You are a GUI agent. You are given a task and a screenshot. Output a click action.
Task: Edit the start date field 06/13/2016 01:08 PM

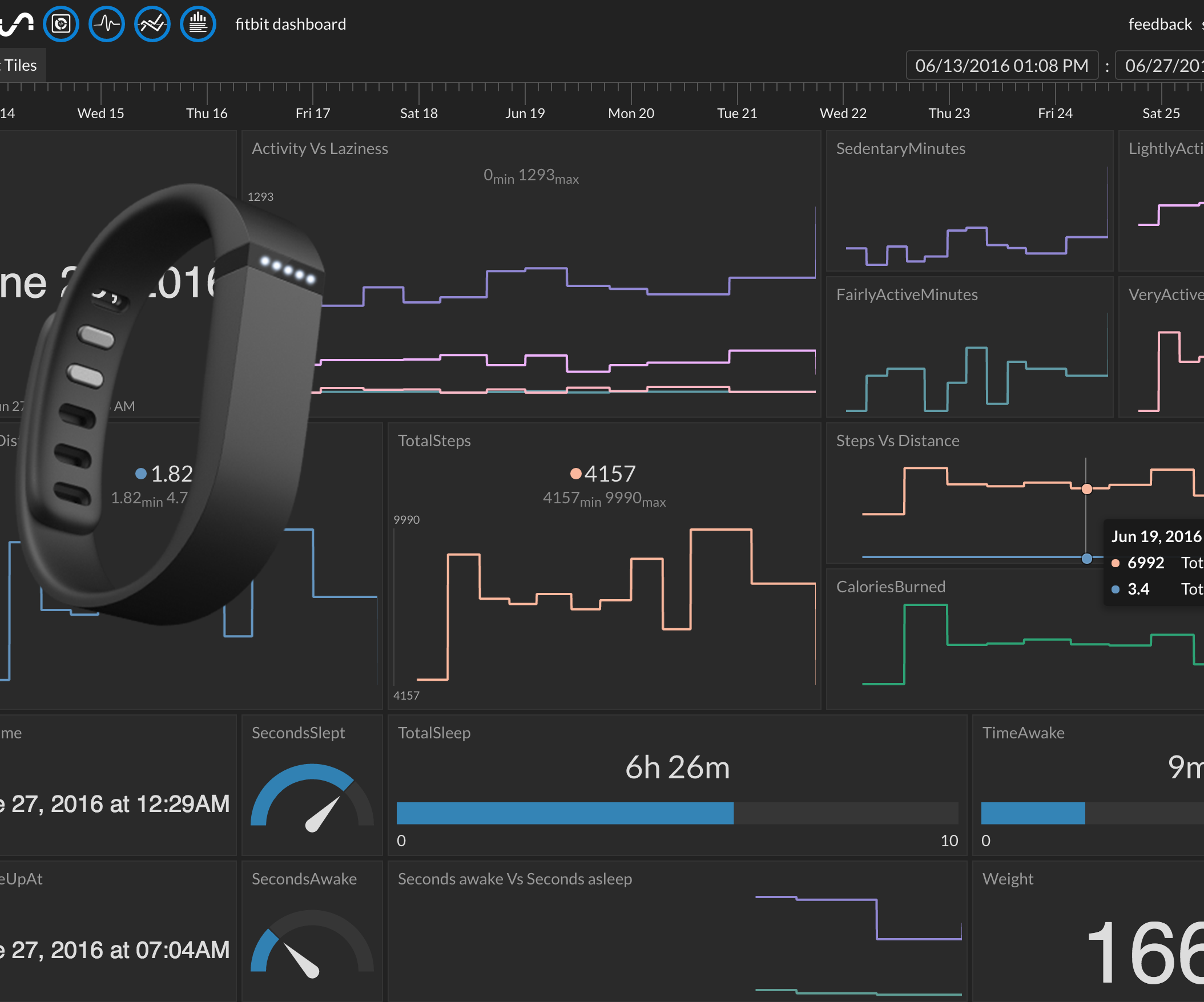(1001, 65)
